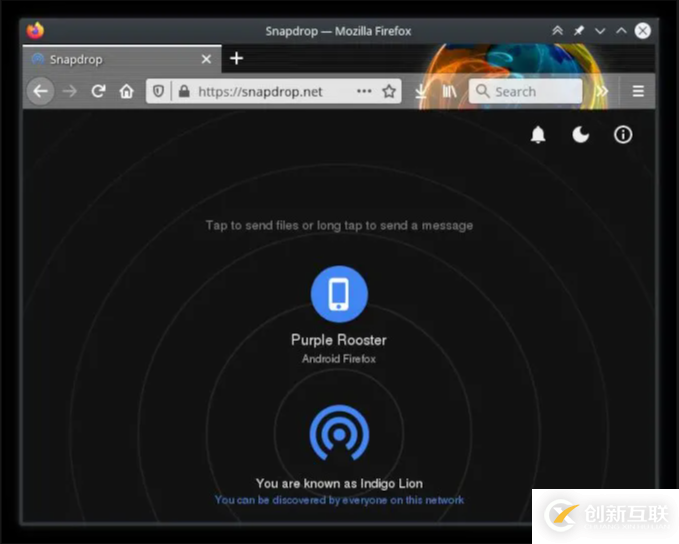Open the Firefox hamburger menu
The height and width of the screenshot is (544, 679).
(x=638, y=91)
